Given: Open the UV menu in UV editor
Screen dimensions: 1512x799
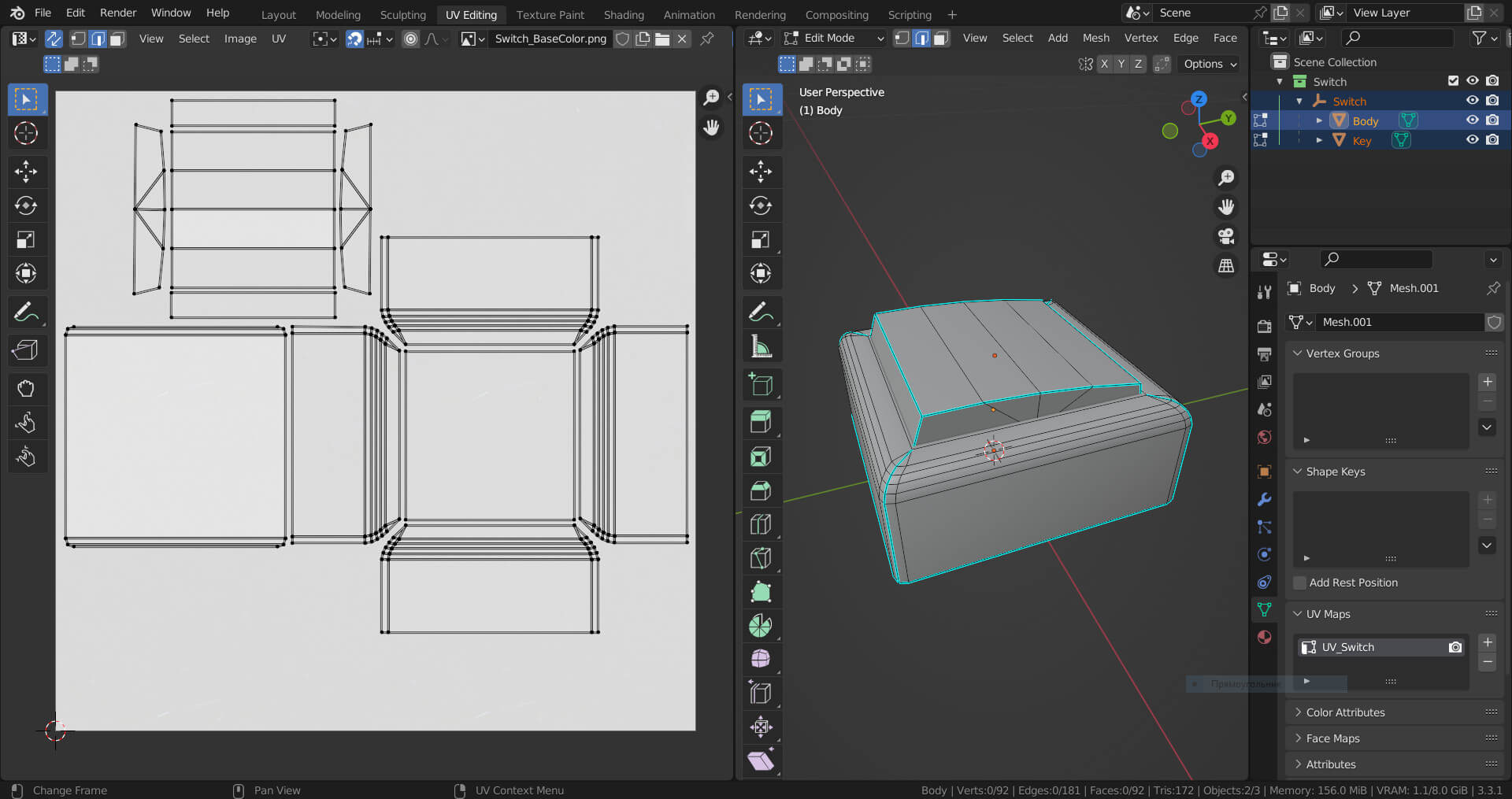Looking at the screenshot, I should (x=279, y=39).
